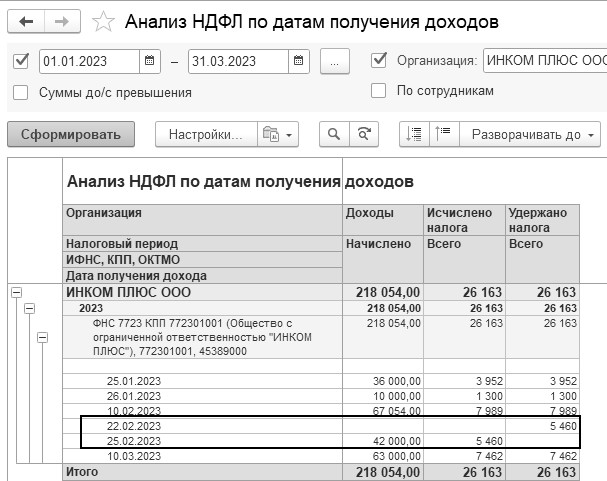Select the date 25.01.2023 row

(x=134, y=381)
